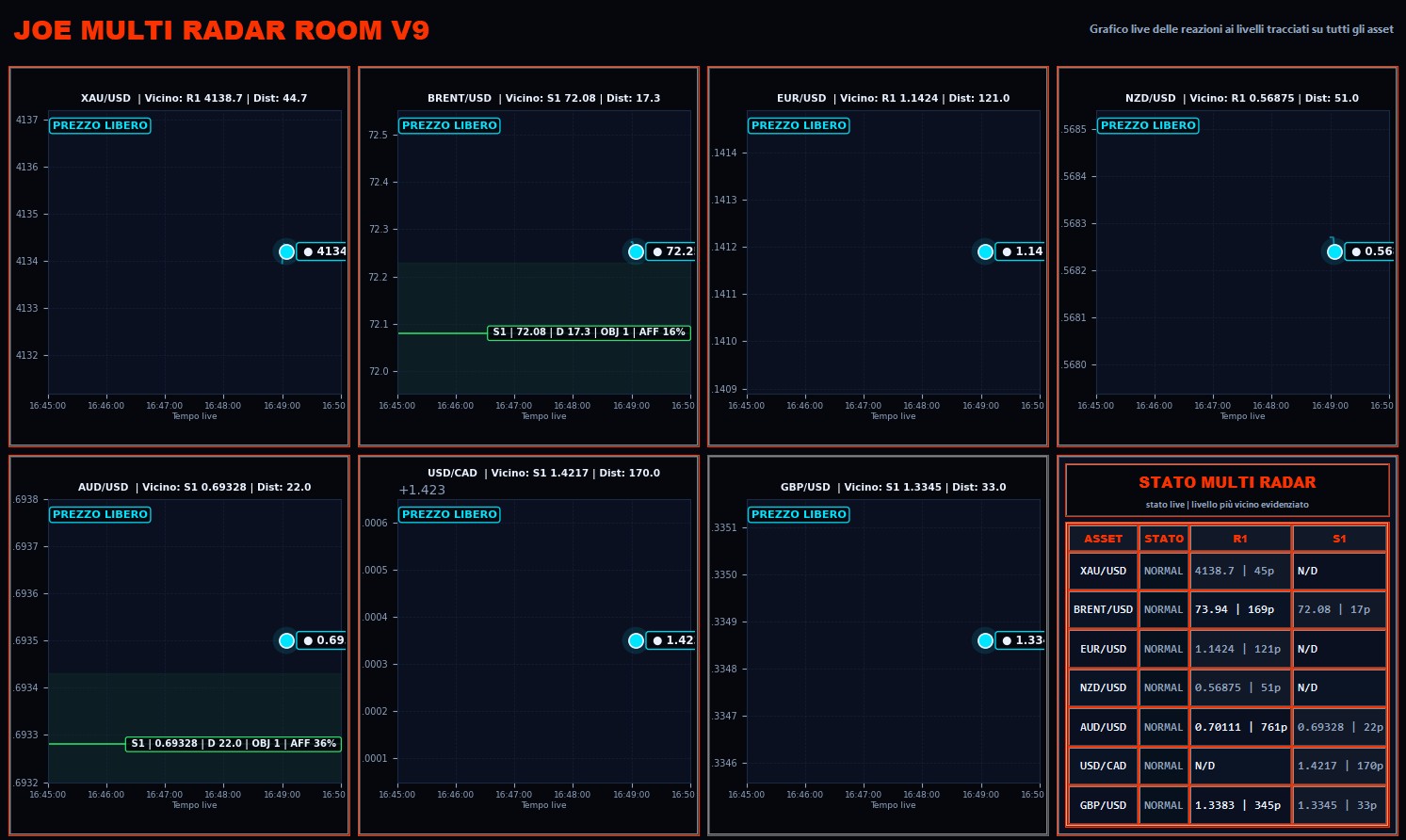Select the AUD/USD S1 0.69328 level label
Viewport: 1406px width, 840px height.
coord(234,744)
